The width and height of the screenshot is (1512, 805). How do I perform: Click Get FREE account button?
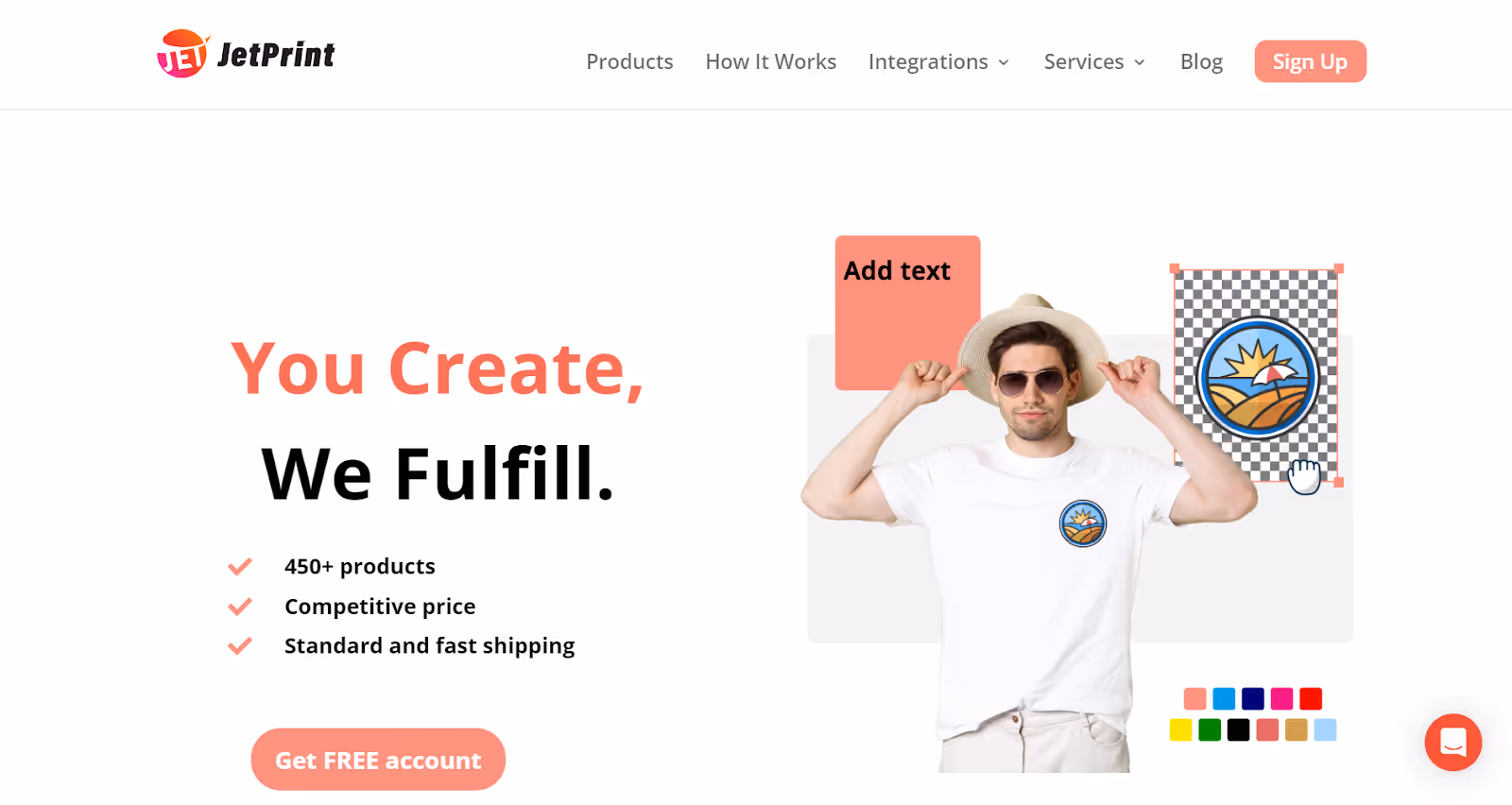click(378, 760)
